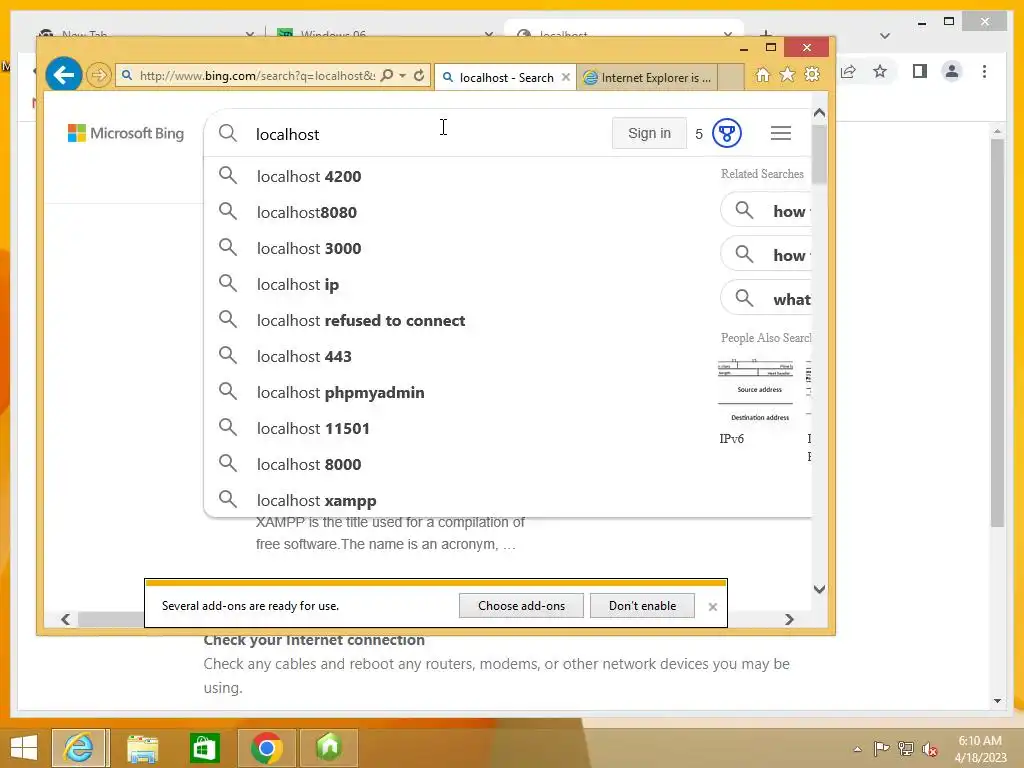
Task: Open Chrome's profile avatar
Action: pos(952,71)
